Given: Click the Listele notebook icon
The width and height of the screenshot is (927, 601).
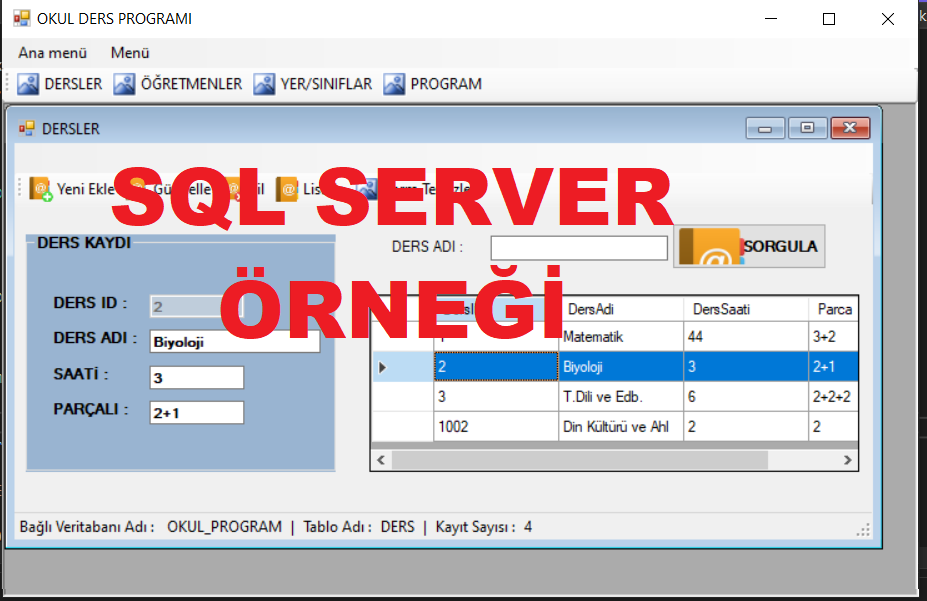Looking at the screenshot, I should (x=287, y=188).
